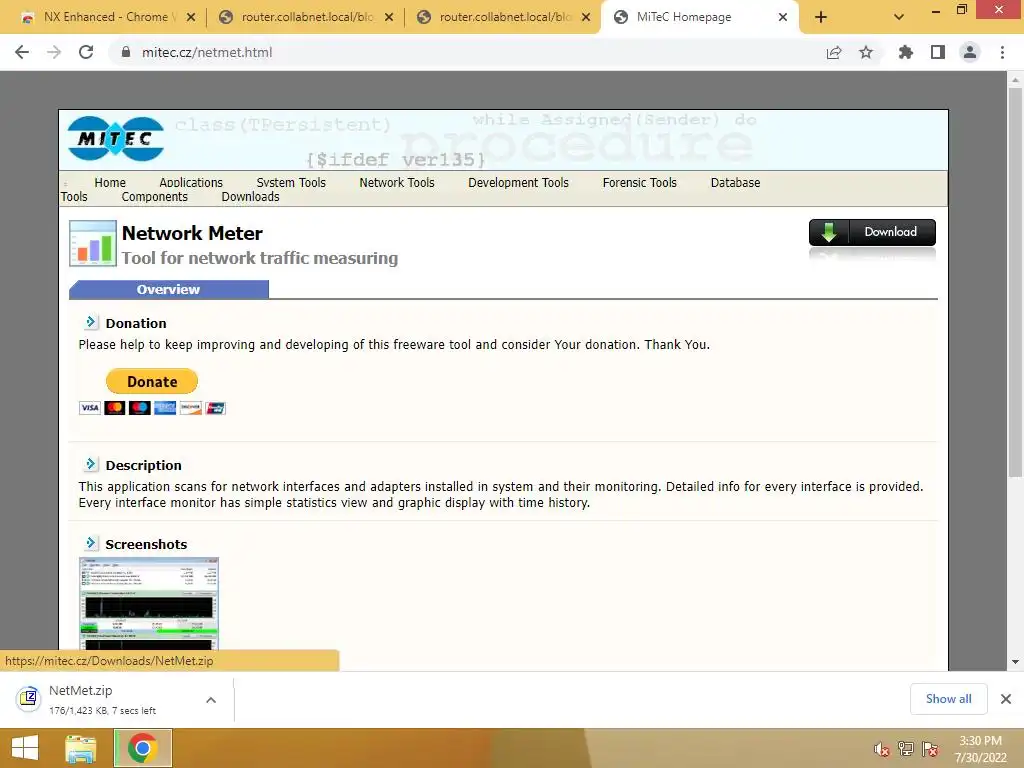Viewport: 1024px width, 768px height.
Task: Click the black Download button
Action: coord(872,232)
